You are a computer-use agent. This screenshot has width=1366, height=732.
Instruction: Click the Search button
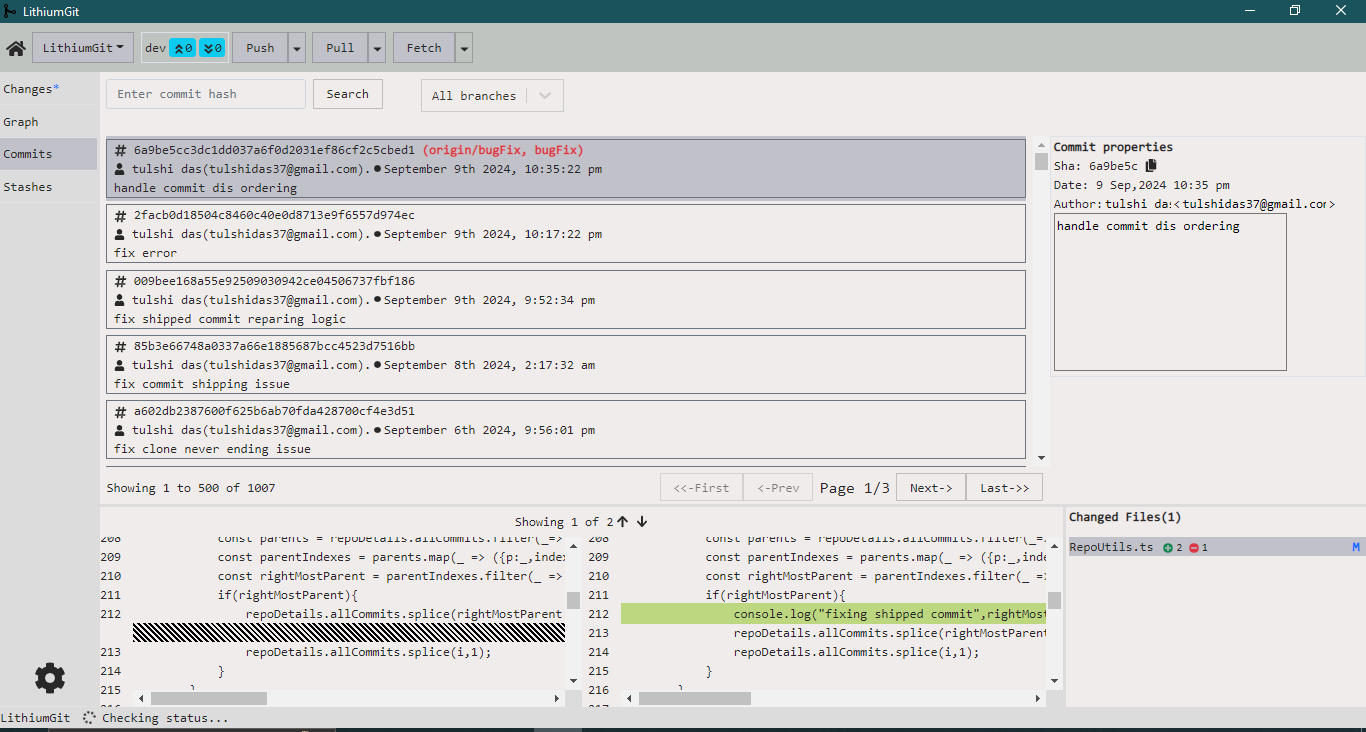(347, 94)
